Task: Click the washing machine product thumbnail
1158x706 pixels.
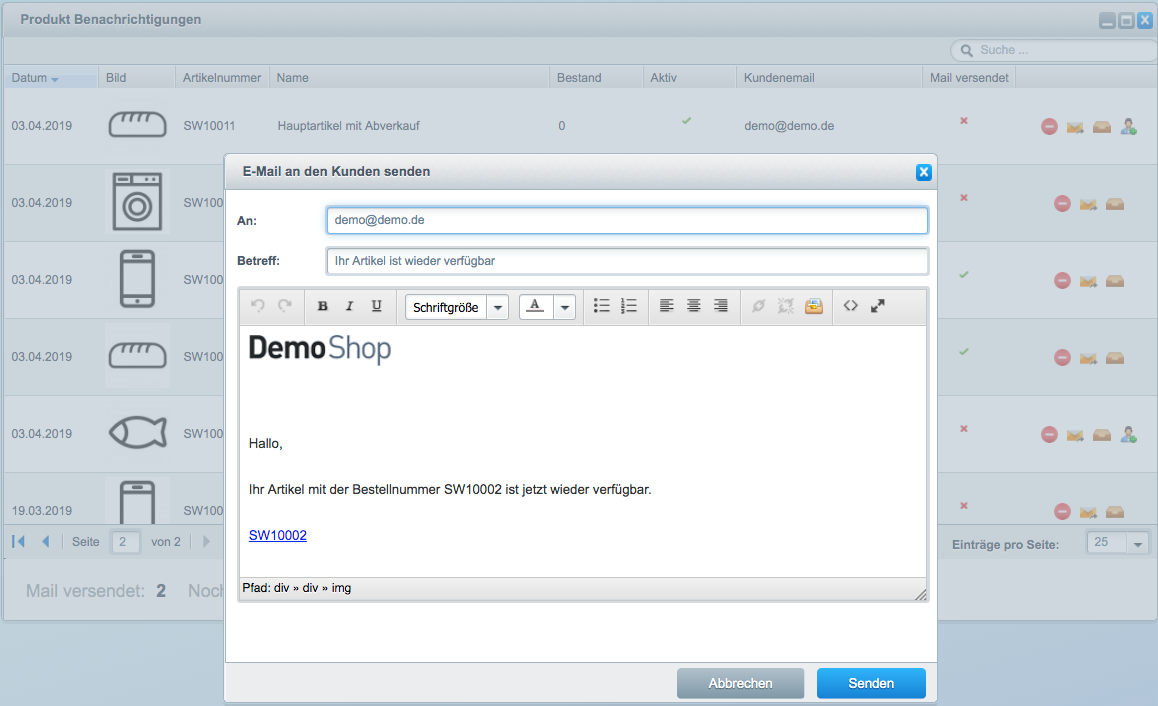Action: point(137,202)
